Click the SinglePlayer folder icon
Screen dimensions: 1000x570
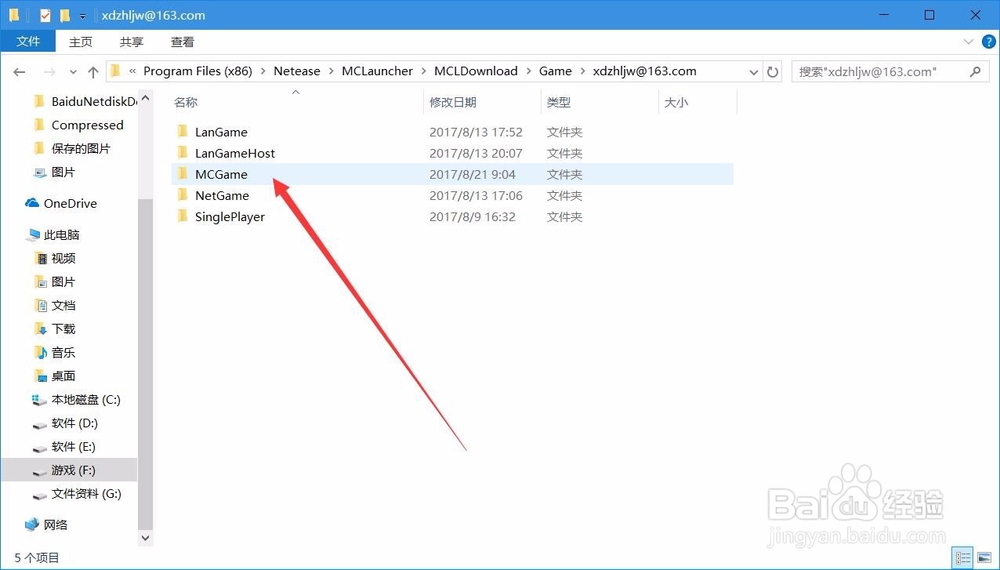[182, 216]
